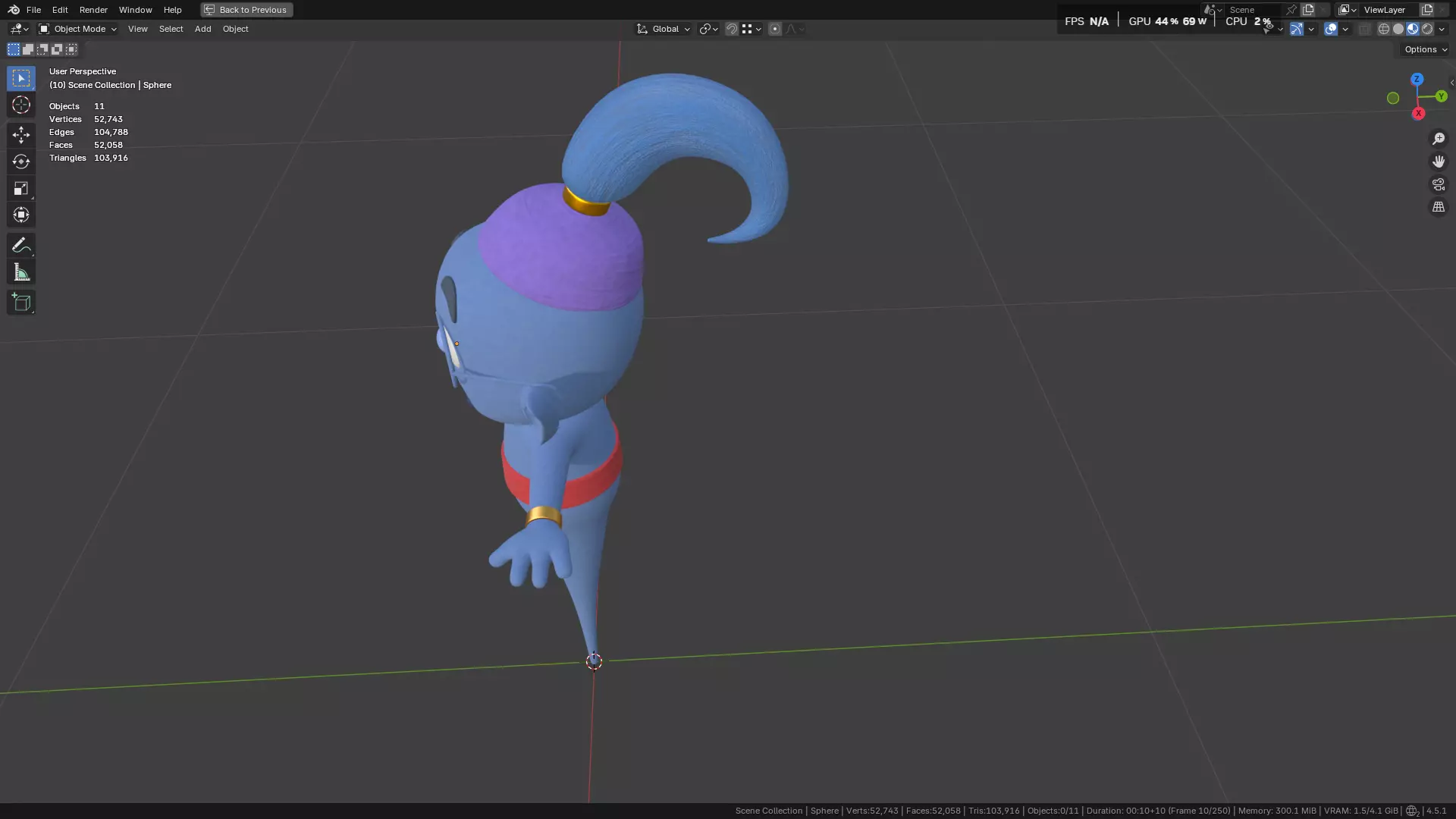Toggle viewport overlays
The width and height of the screenshot is (1456, 819).
(1331, 29)
